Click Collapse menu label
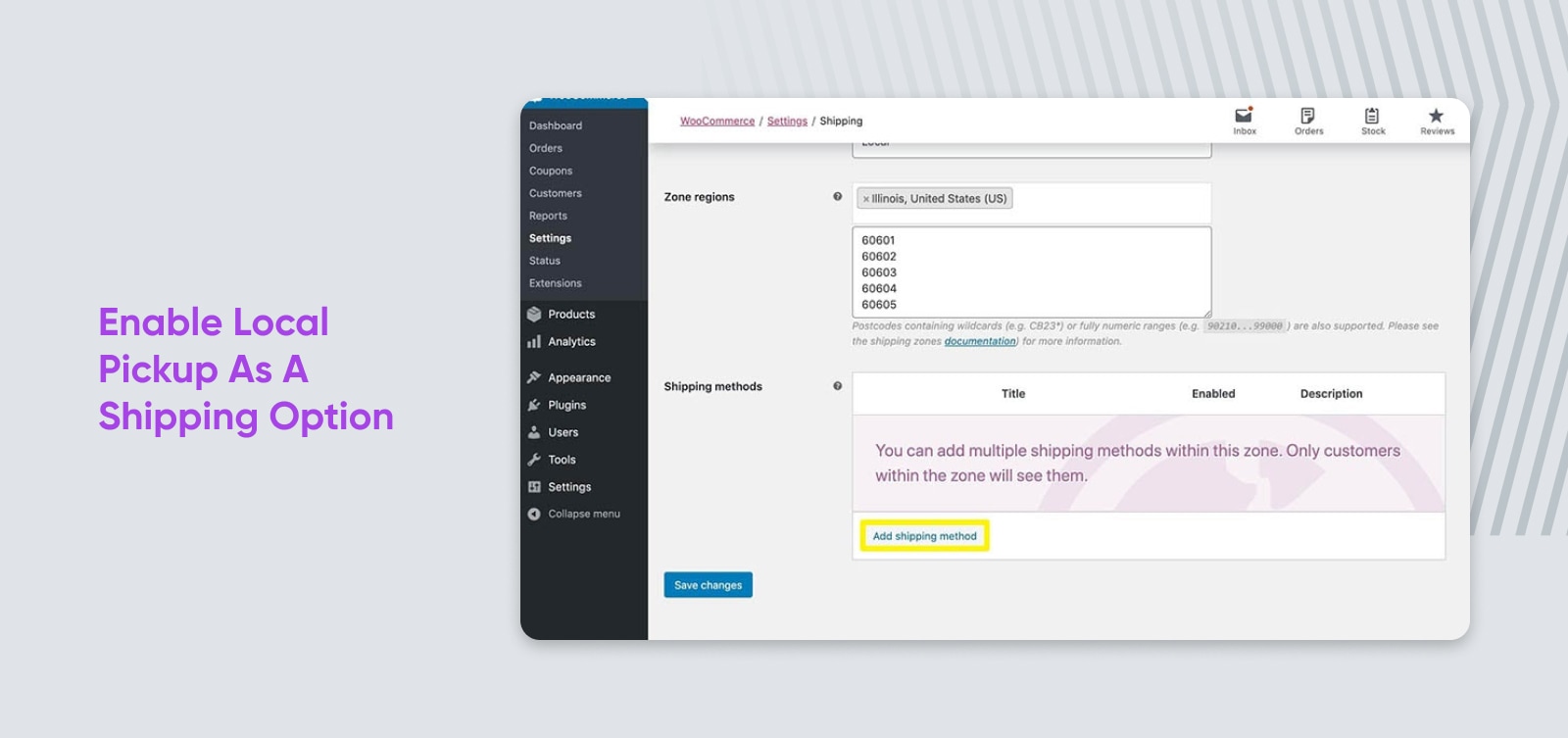This screenshot has height=738, width=1568. pyautogui.click(x=584, y=514)
